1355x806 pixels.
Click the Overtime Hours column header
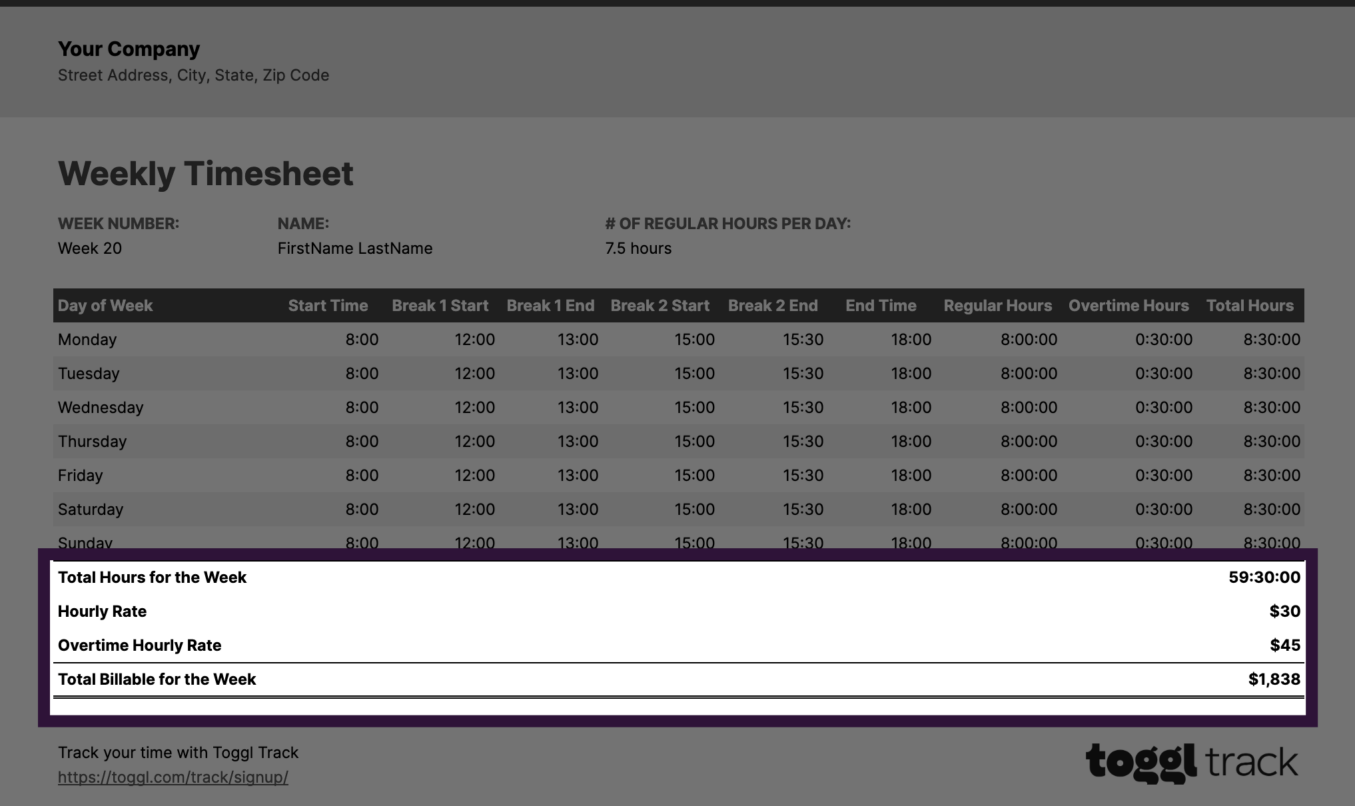[1128, 305]
